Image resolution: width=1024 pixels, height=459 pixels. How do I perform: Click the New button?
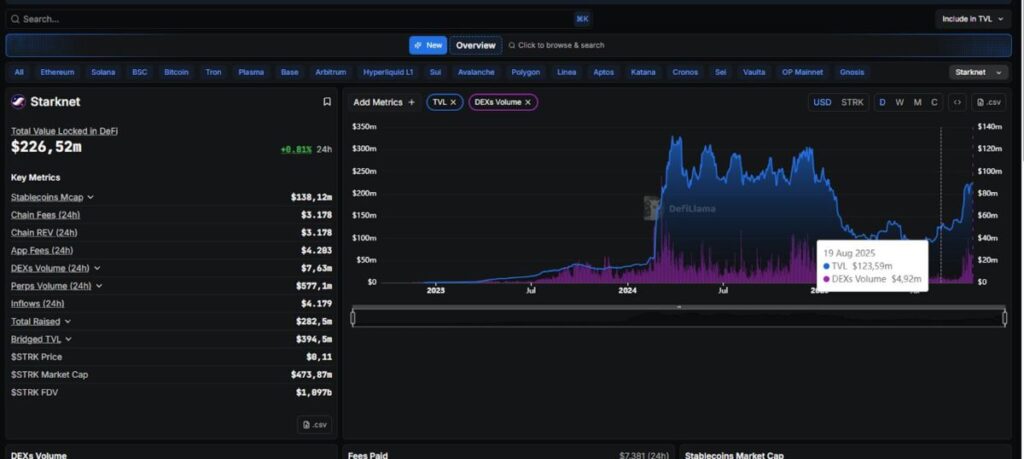[x=428, y=45]
